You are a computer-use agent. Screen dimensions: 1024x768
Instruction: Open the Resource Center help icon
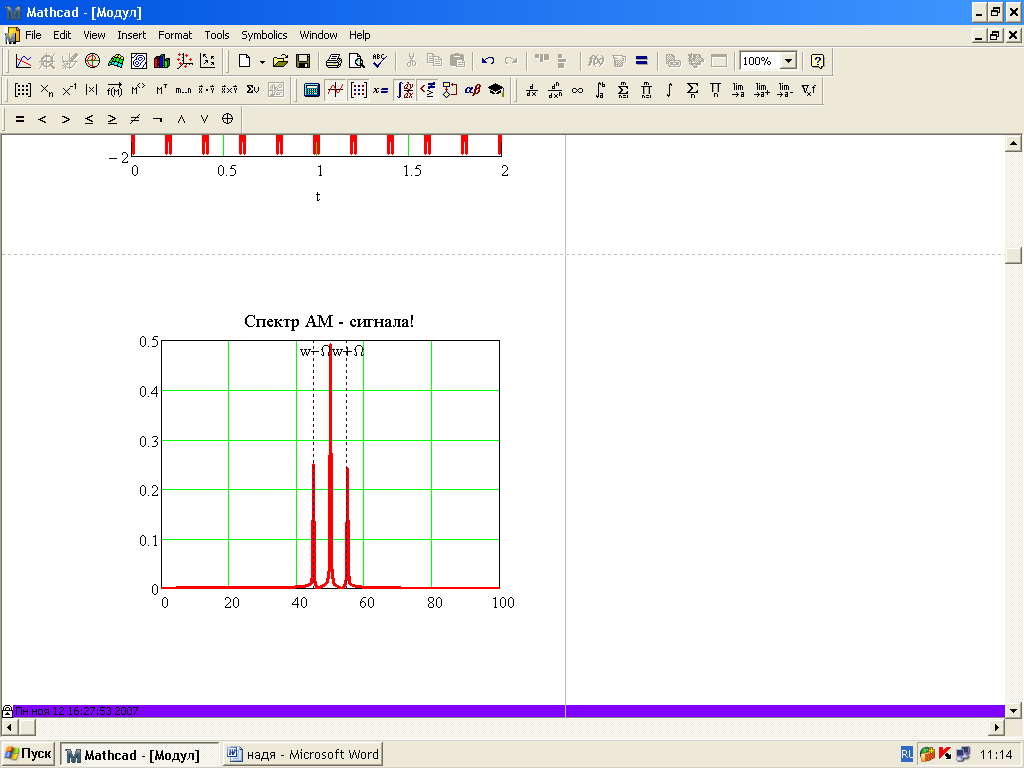(817, 61)
